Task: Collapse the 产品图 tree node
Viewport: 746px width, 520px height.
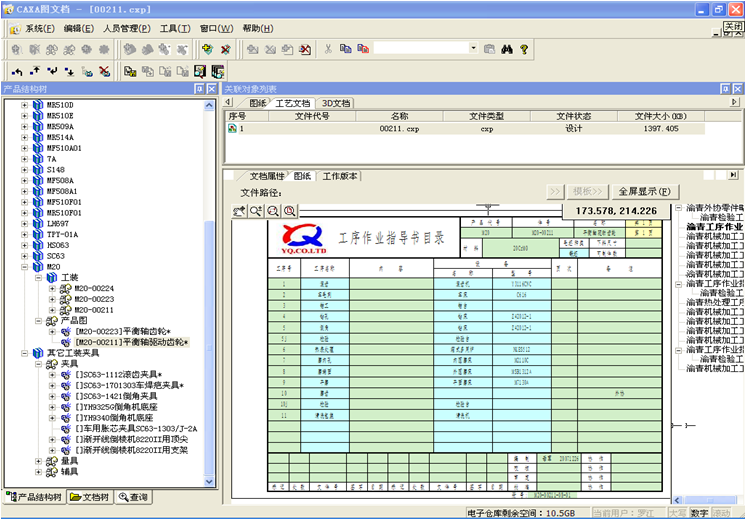Action: (x=39, y=321)
